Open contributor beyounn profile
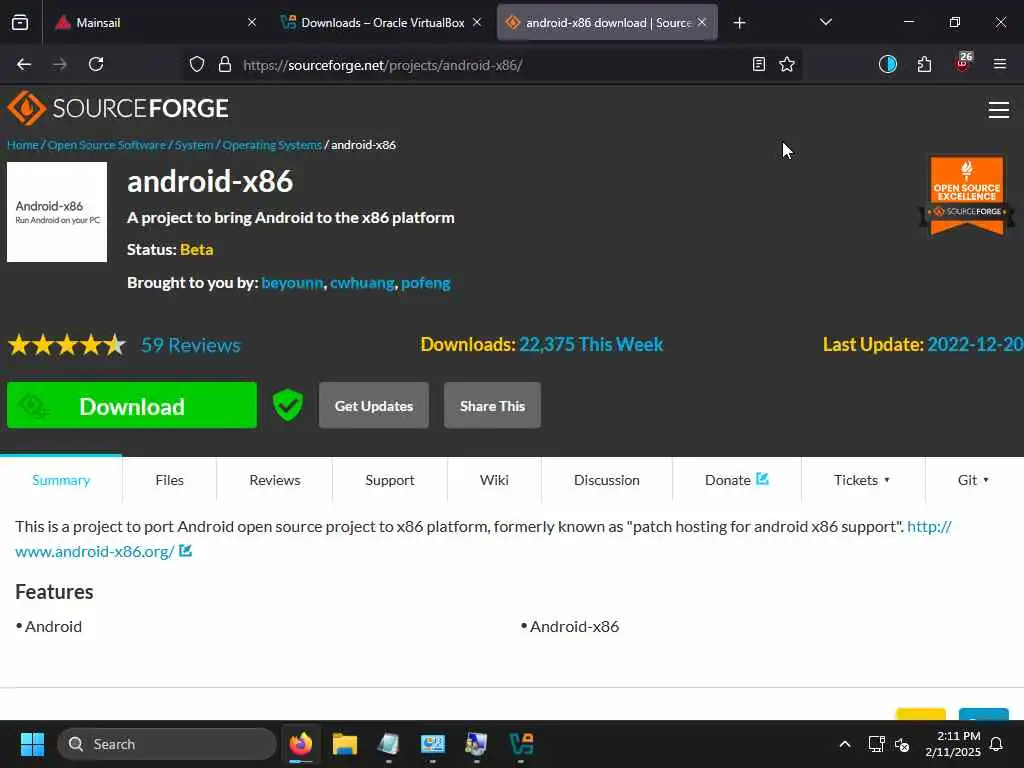This screenshot has height=768, width=1024. (x=292, y=283)
